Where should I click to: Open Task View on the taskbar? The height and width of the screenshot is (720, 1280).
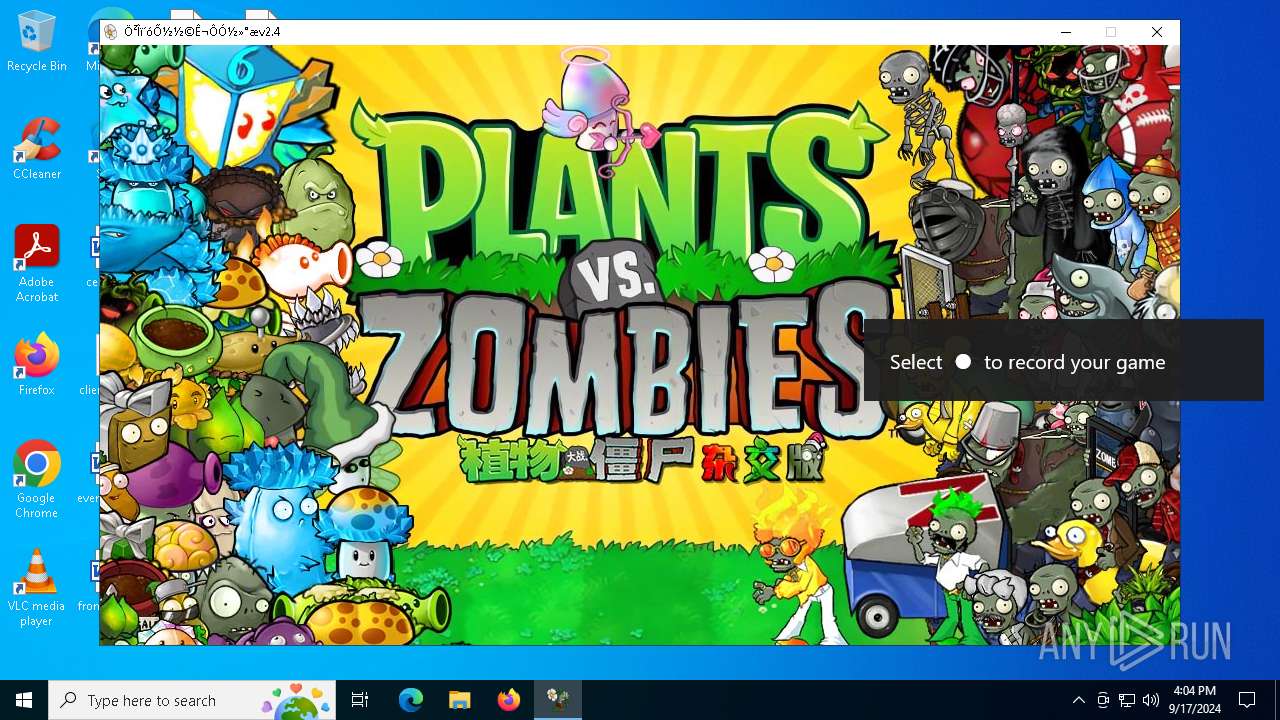[x=360, y=700]
